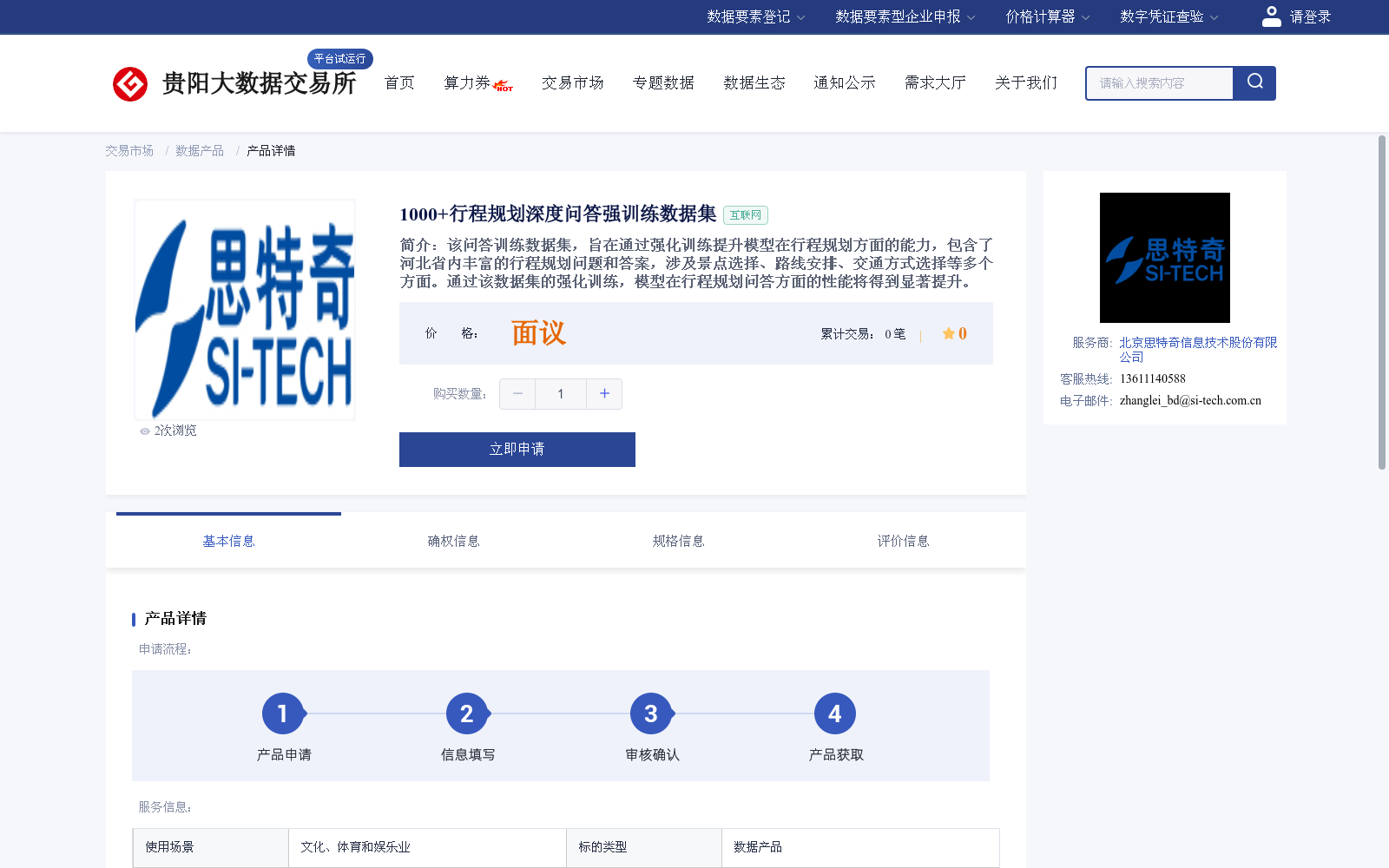Click step 3 circle 审核确认
Image resolution: width=1389 pixels, height=868 pixels.
point(651,713)
